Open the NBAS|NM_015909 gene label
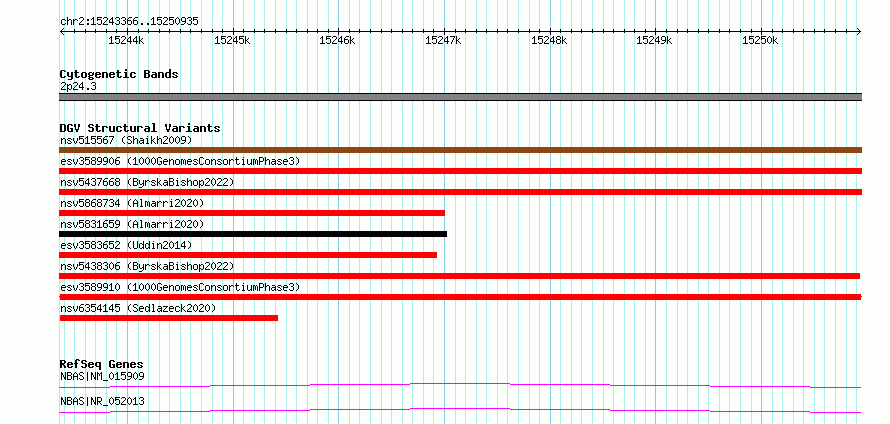Screen dimensions: 890x424 (x=102, y=376)
